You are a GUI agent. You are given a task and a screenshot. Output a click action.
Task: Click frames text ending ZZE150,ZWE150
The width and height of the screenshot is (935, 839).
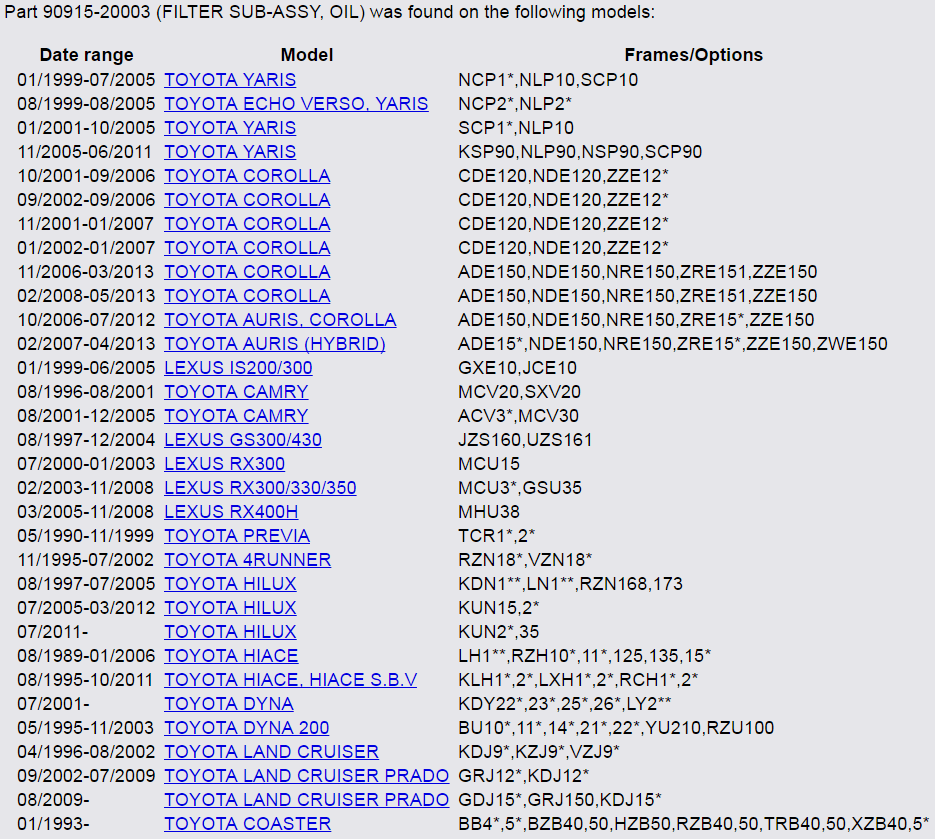pos(673,343)
